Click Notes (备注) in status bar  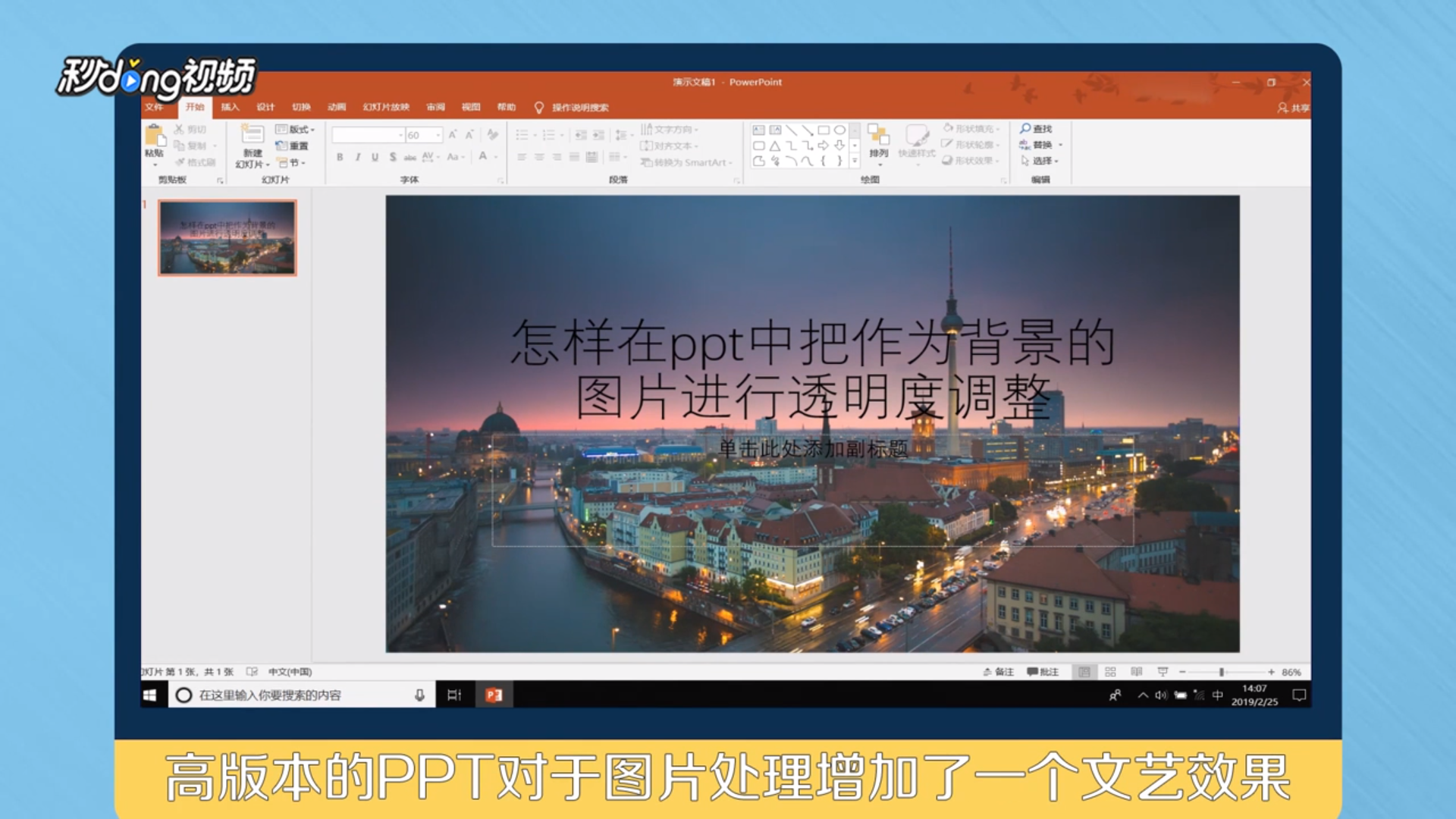point(999,672)
